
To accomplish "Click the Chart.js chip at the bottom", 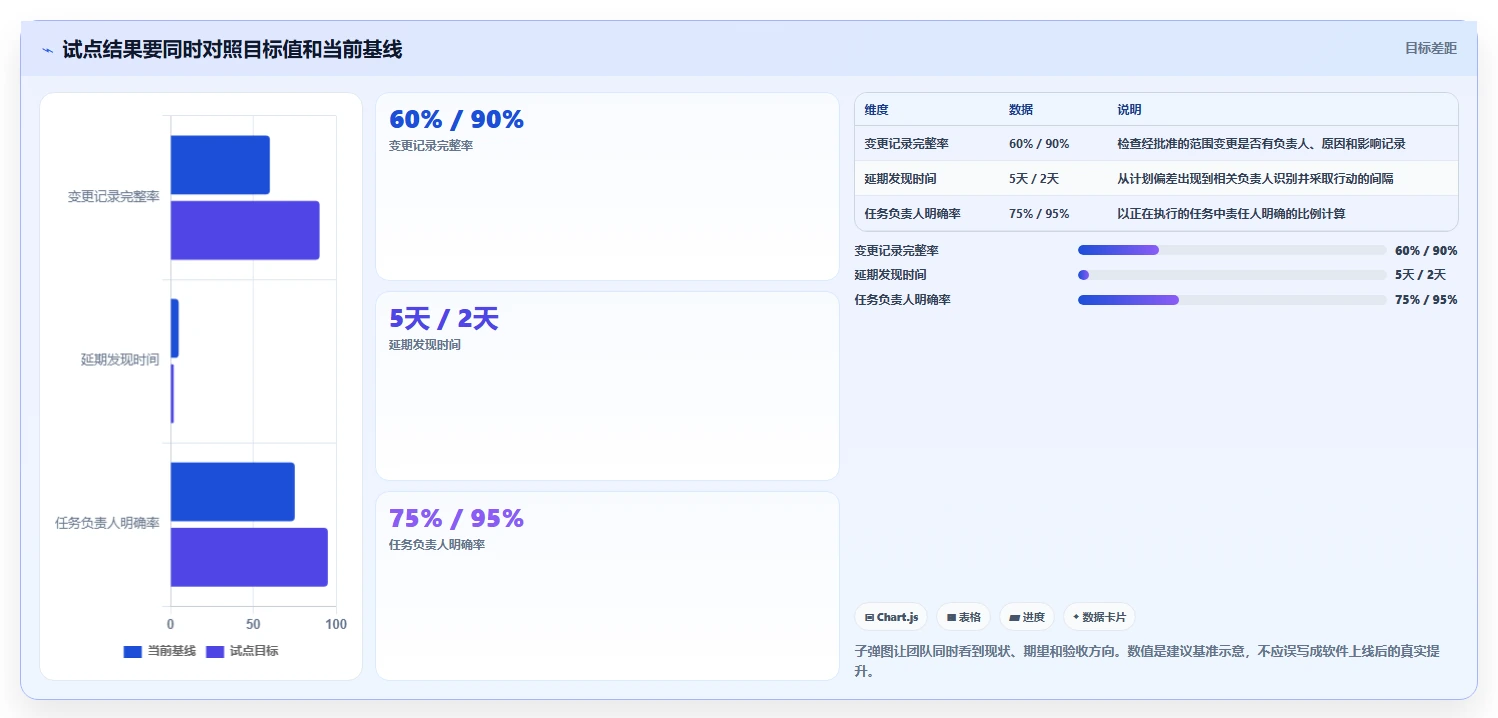I will pos(891,617).
